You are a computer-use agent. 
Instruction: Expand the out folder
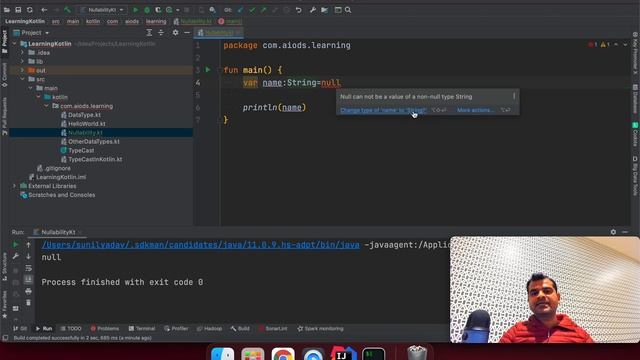point(23,70)
